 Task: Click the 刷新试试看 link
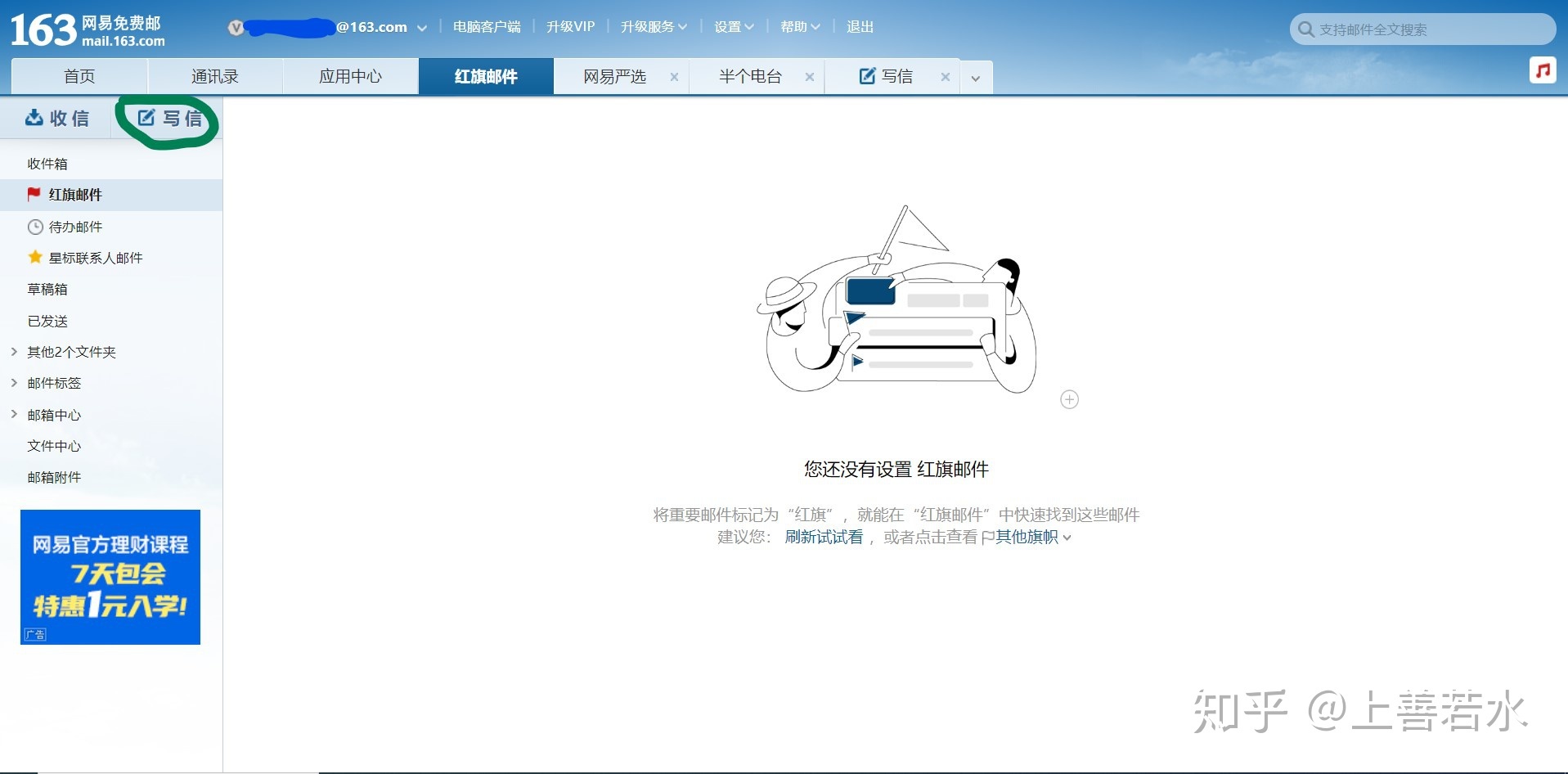point(824,537)
